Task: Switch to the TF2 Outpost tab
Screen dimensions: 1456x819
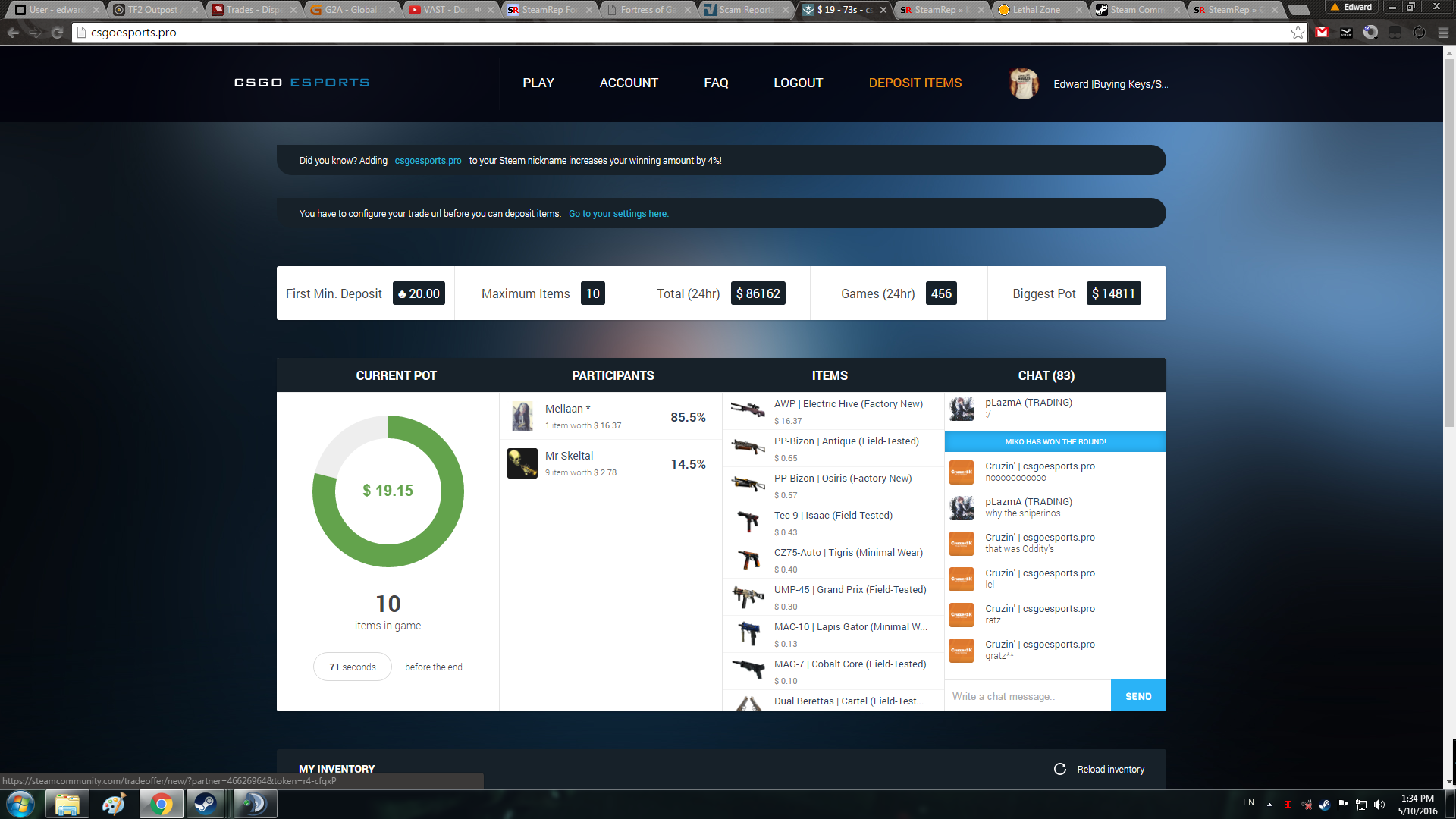Action: point(152,10)
